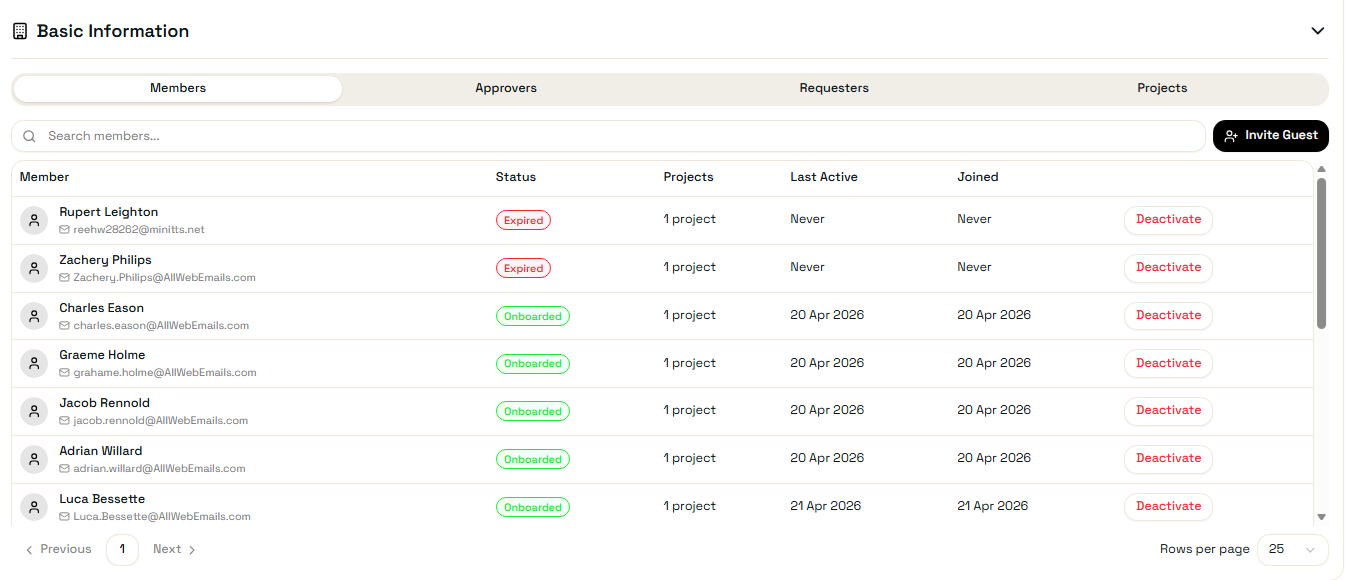Click the building icon beside Basic Information
The height and width of the screenshot is (580, 1349).
(20, 31)
